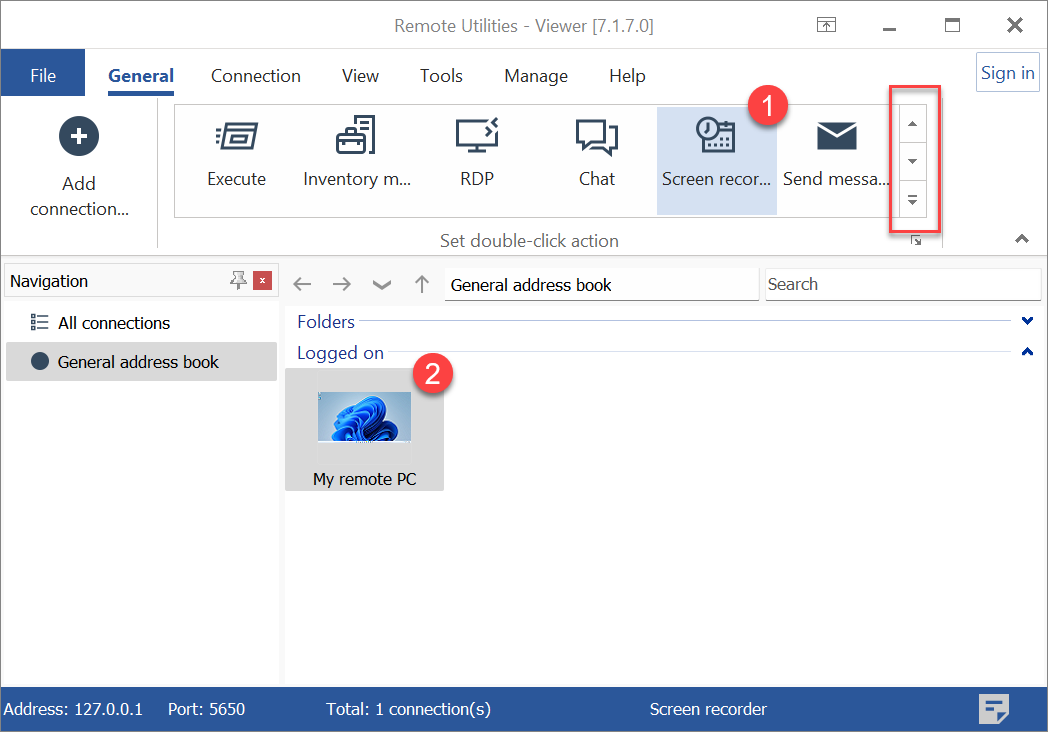The height and width of the screenshot is (732, 1048).
Task: Pin the Navigation panel
Action: (x=238, y=281)
